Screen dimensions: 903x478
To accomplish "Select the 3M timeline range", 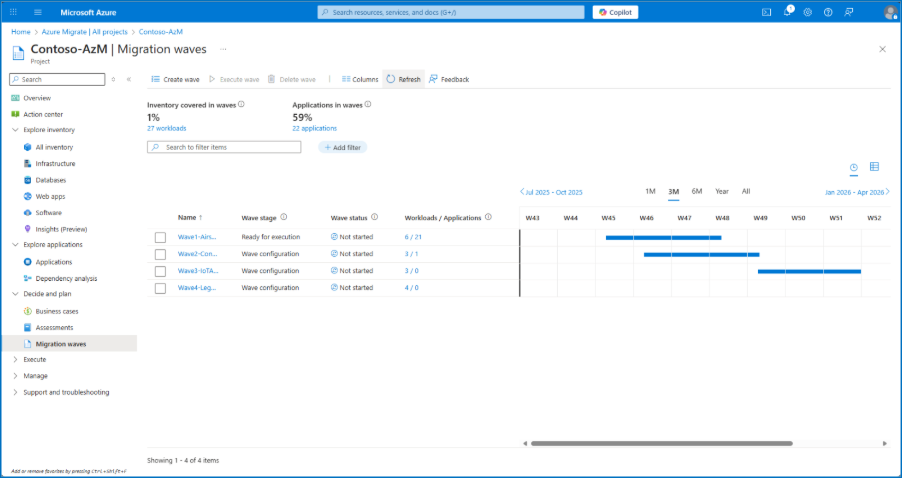I will (673, 192).
